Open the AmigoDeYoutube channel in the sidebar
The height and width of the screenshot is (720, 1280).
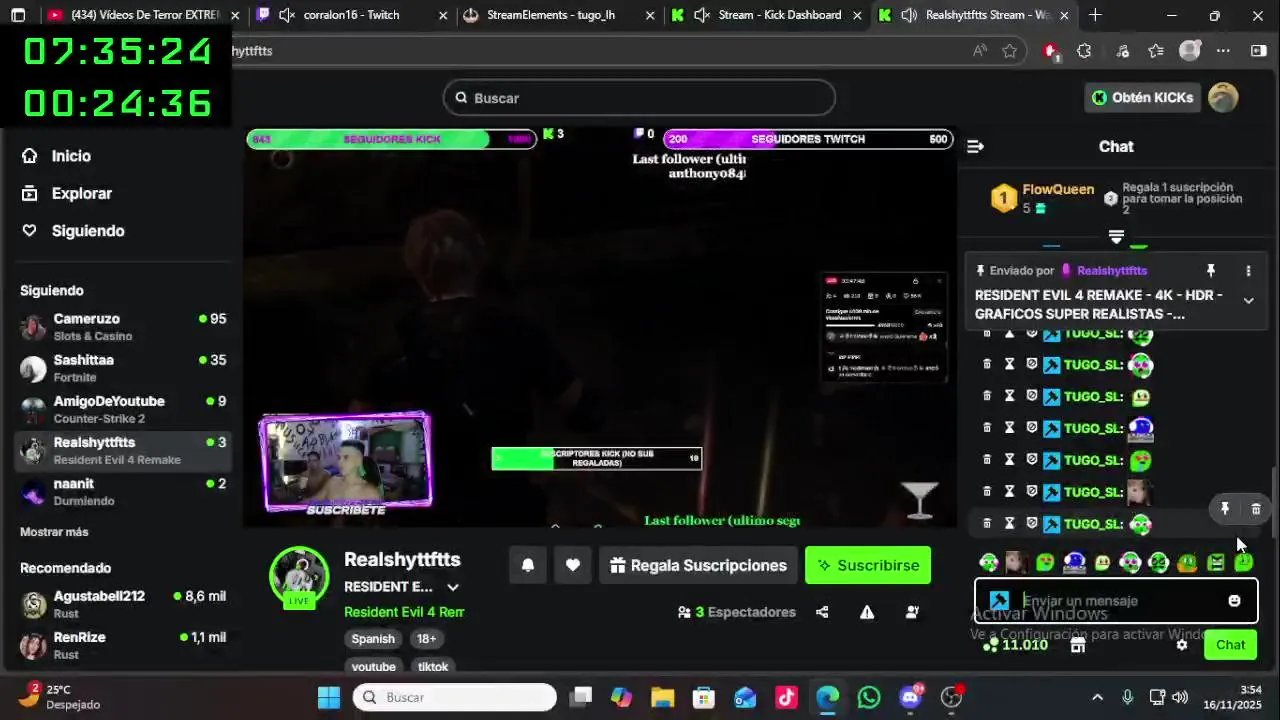[x=125, y=409]
